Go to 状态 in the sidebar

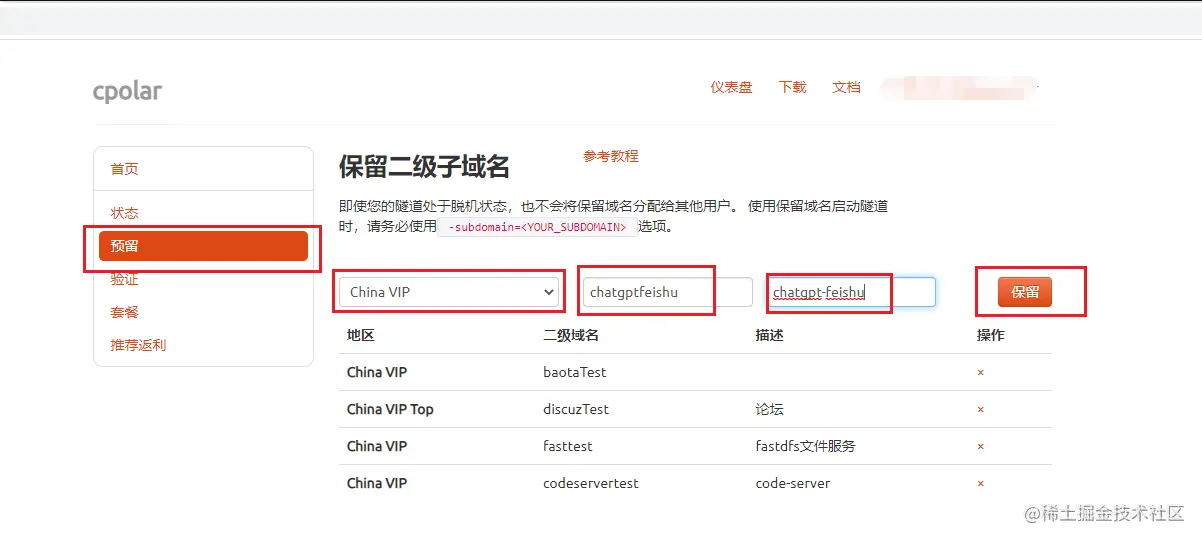click(124, 213)
